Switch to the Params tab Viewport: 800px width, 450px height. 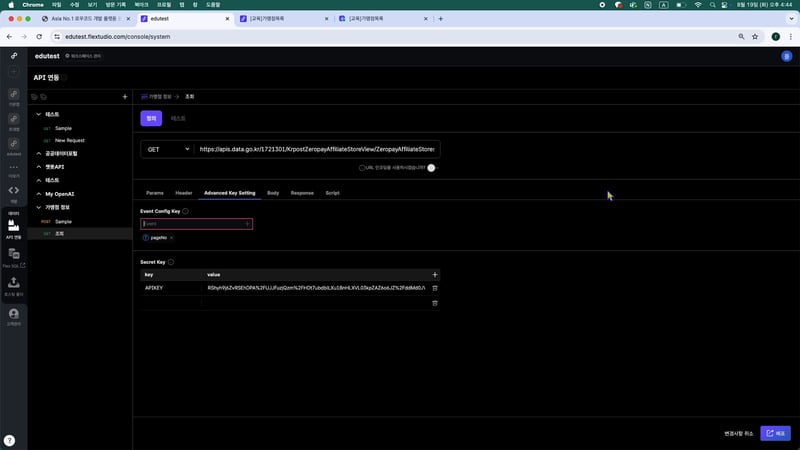coord(155,192)
